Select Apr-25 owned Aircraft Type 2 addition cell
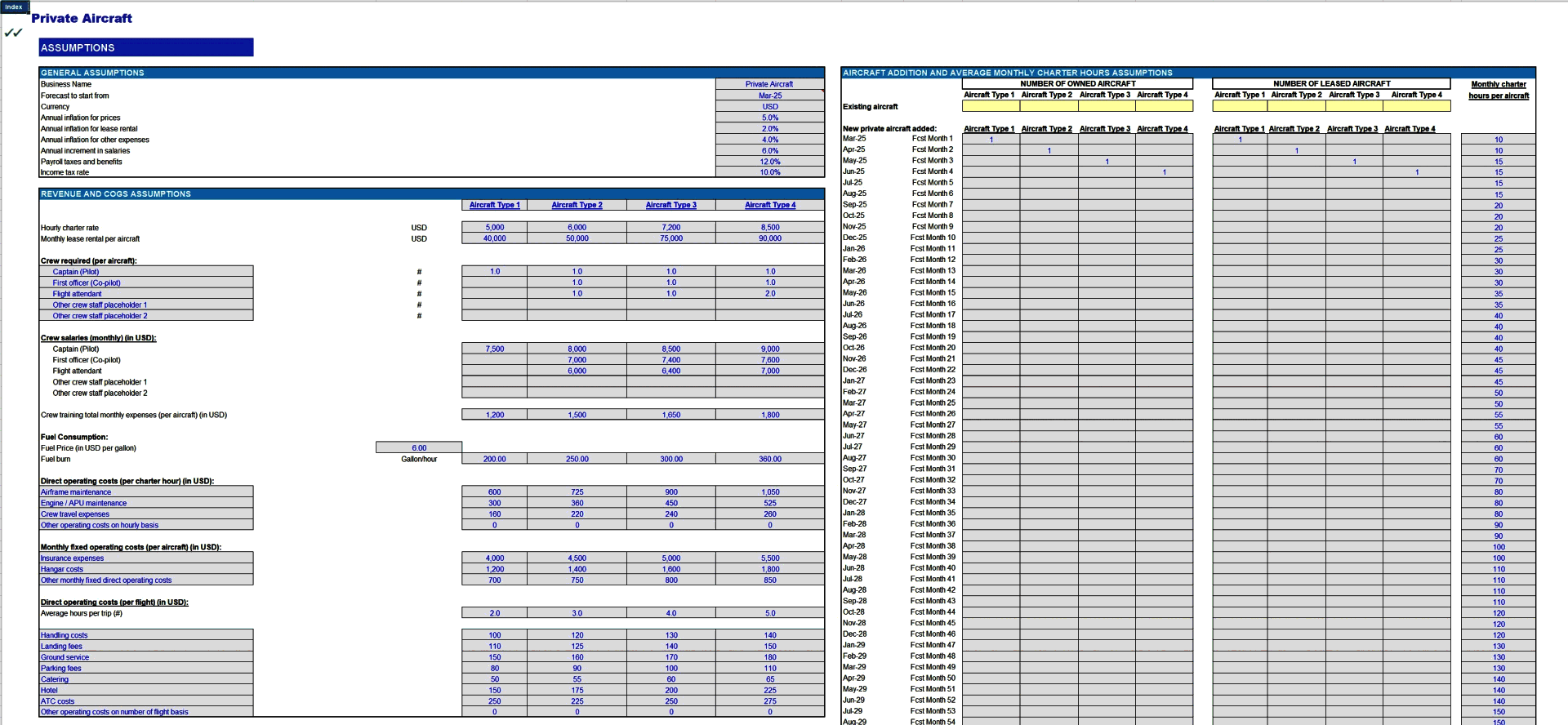The height and width of the screenshot is (725, 1568). pyautogui.click(x=1049, y=150)
